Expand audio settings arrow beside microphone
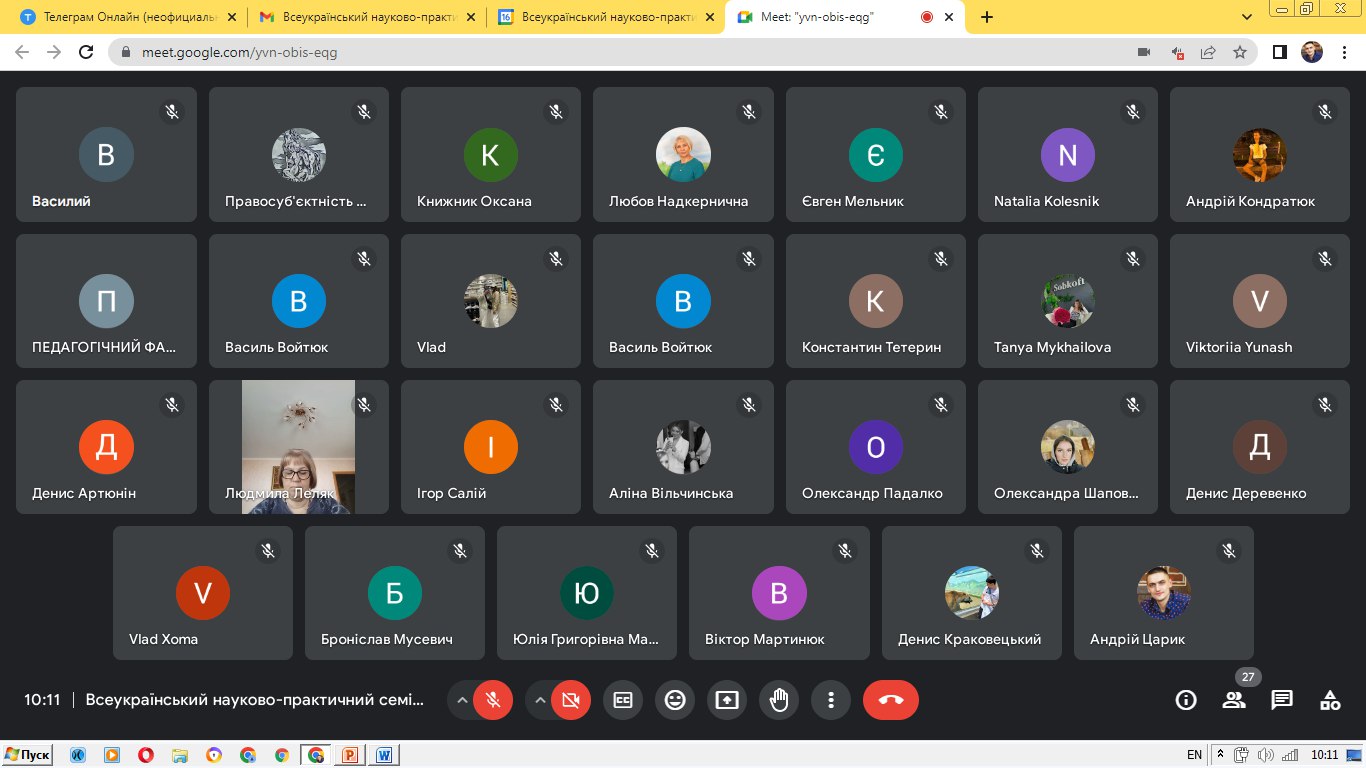1366x768 pixels. [462, 700]
